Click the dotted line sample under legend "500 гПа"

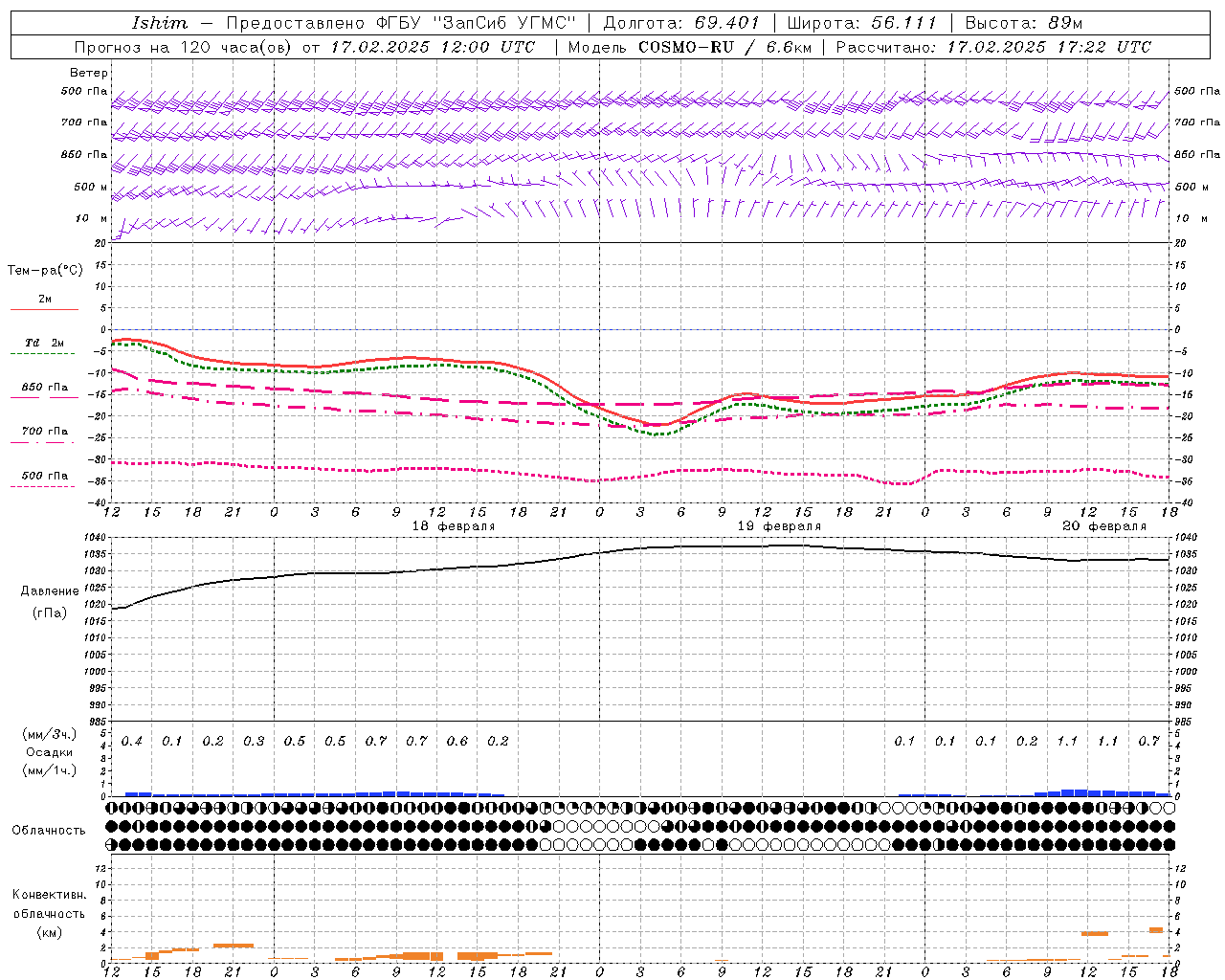click(x=44, y=486)
